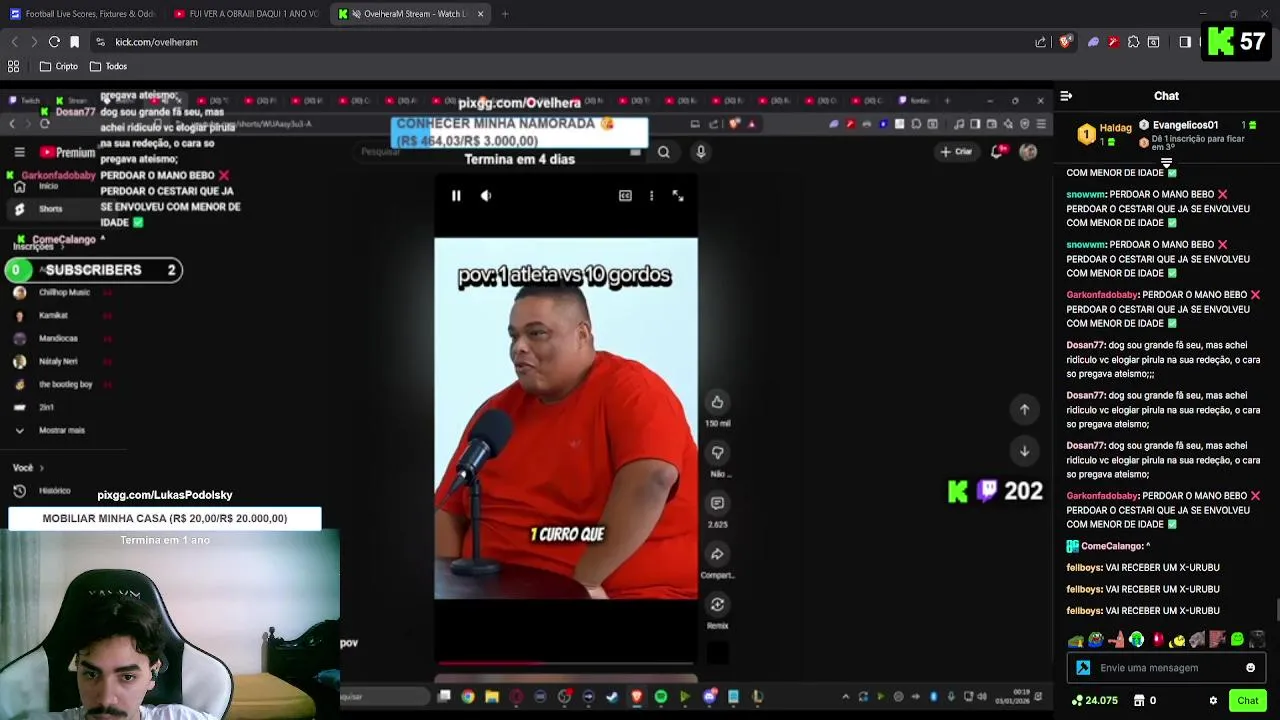The image size is (1280, 720).
Task: Enter fullscreen on the short
Action: pos(678,196)
